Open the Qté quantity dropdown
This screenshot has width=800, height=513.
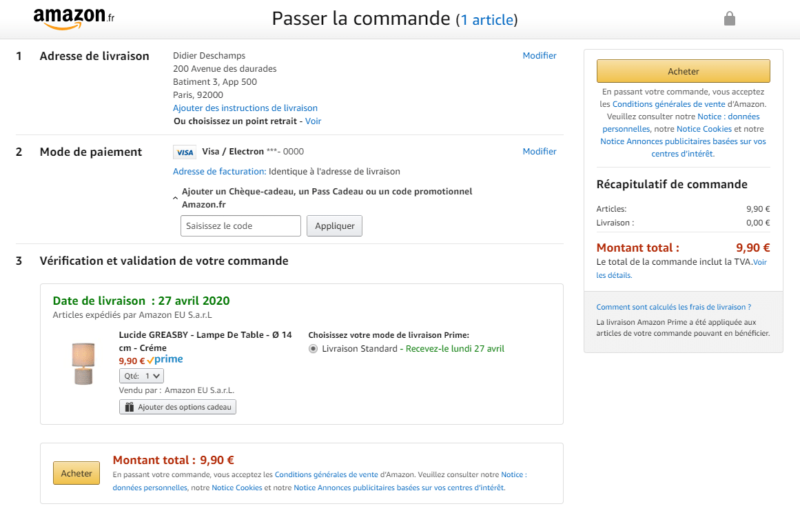click(141, 376)
